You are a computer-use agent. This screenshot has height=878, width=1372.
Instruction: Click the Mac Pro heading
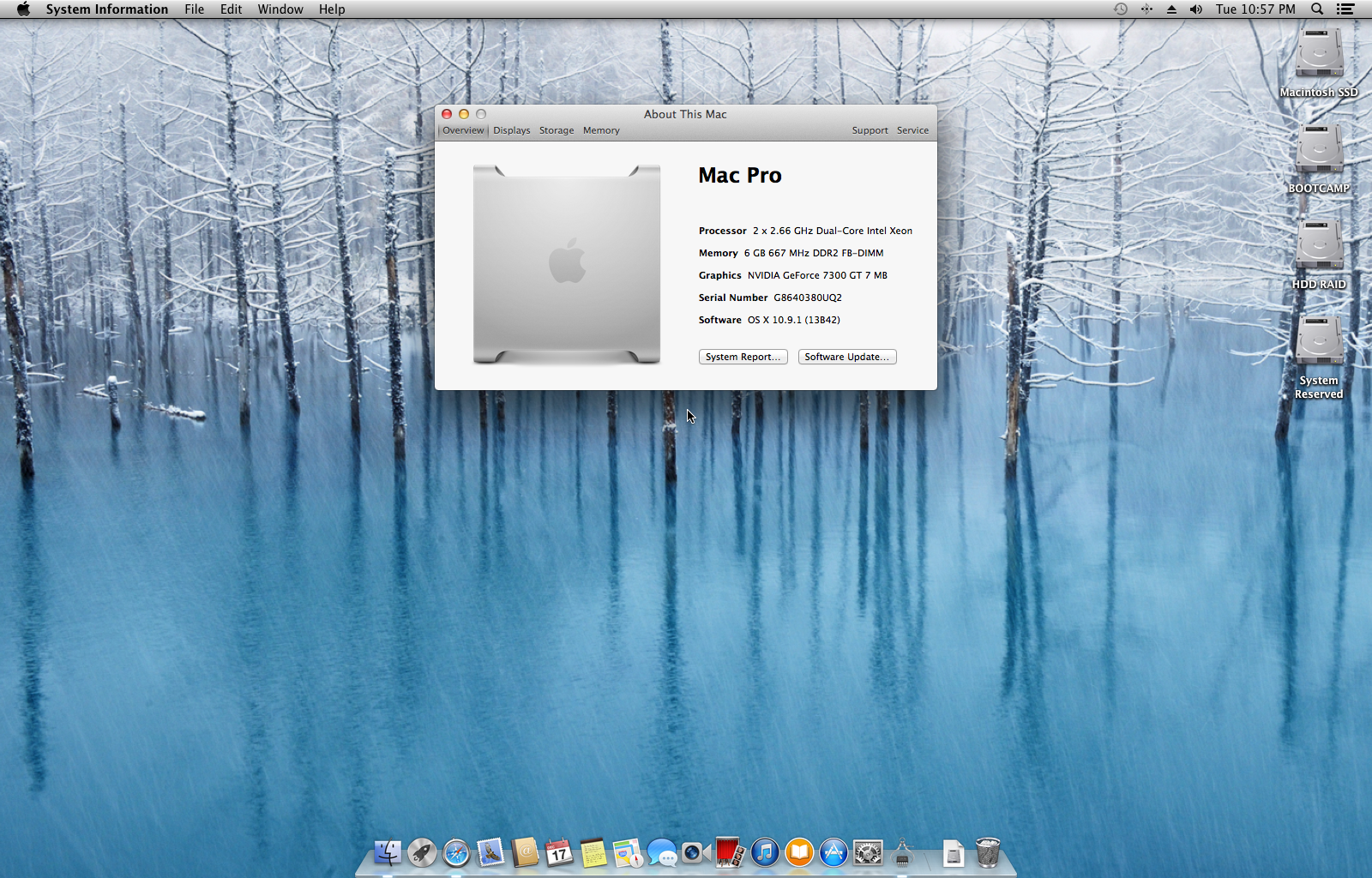740,175
